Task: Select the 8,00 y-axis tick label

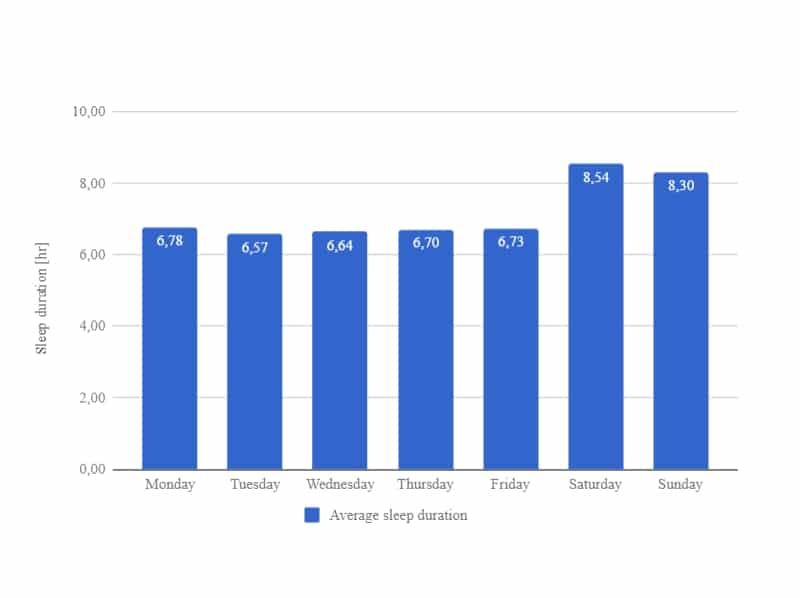Action: coord(92,183)
